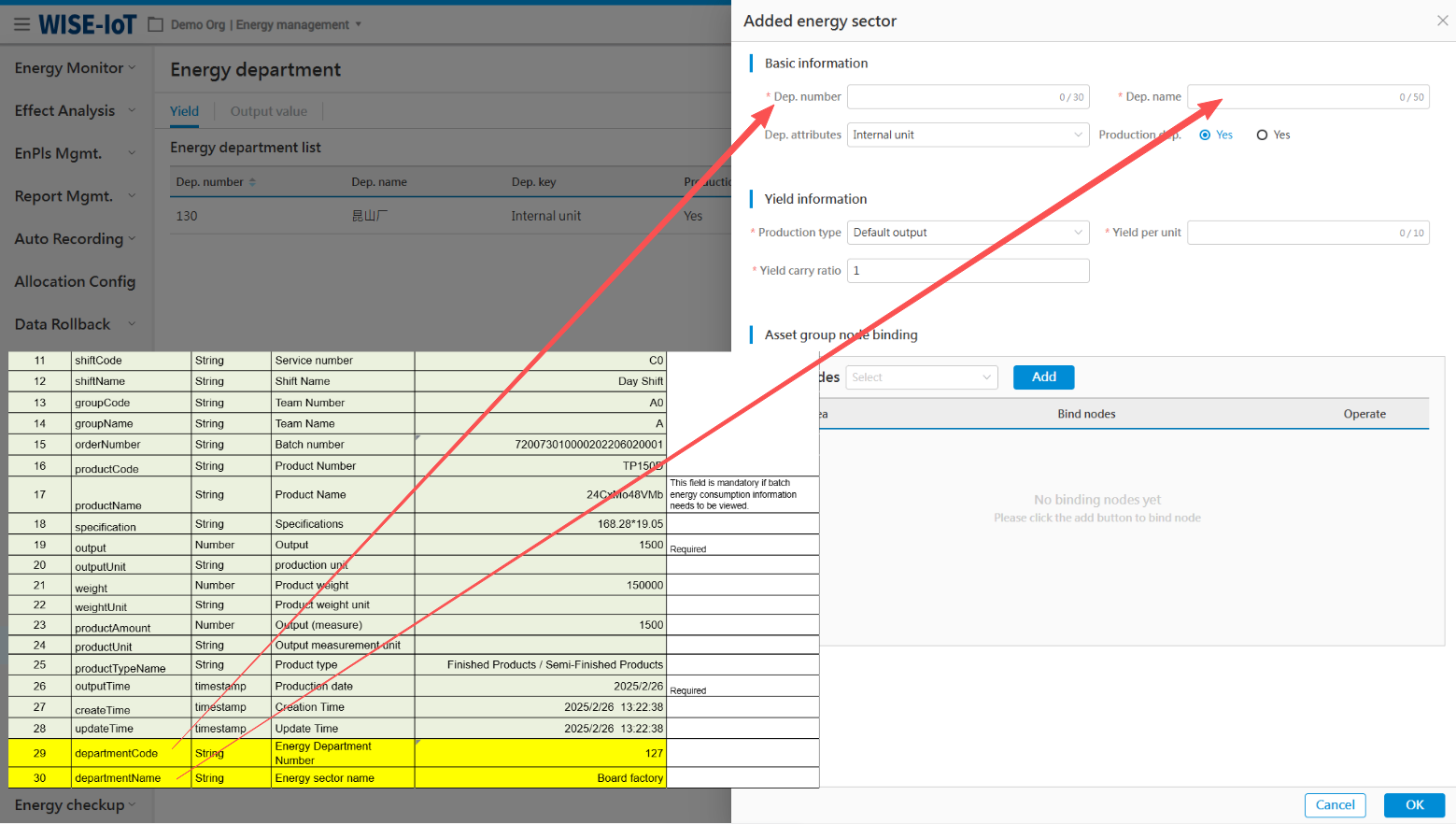The height and width of the screenshot is (824, 1456).
Task: Click the Add button
Action: pyautogui.click(x=1043, y=377)
